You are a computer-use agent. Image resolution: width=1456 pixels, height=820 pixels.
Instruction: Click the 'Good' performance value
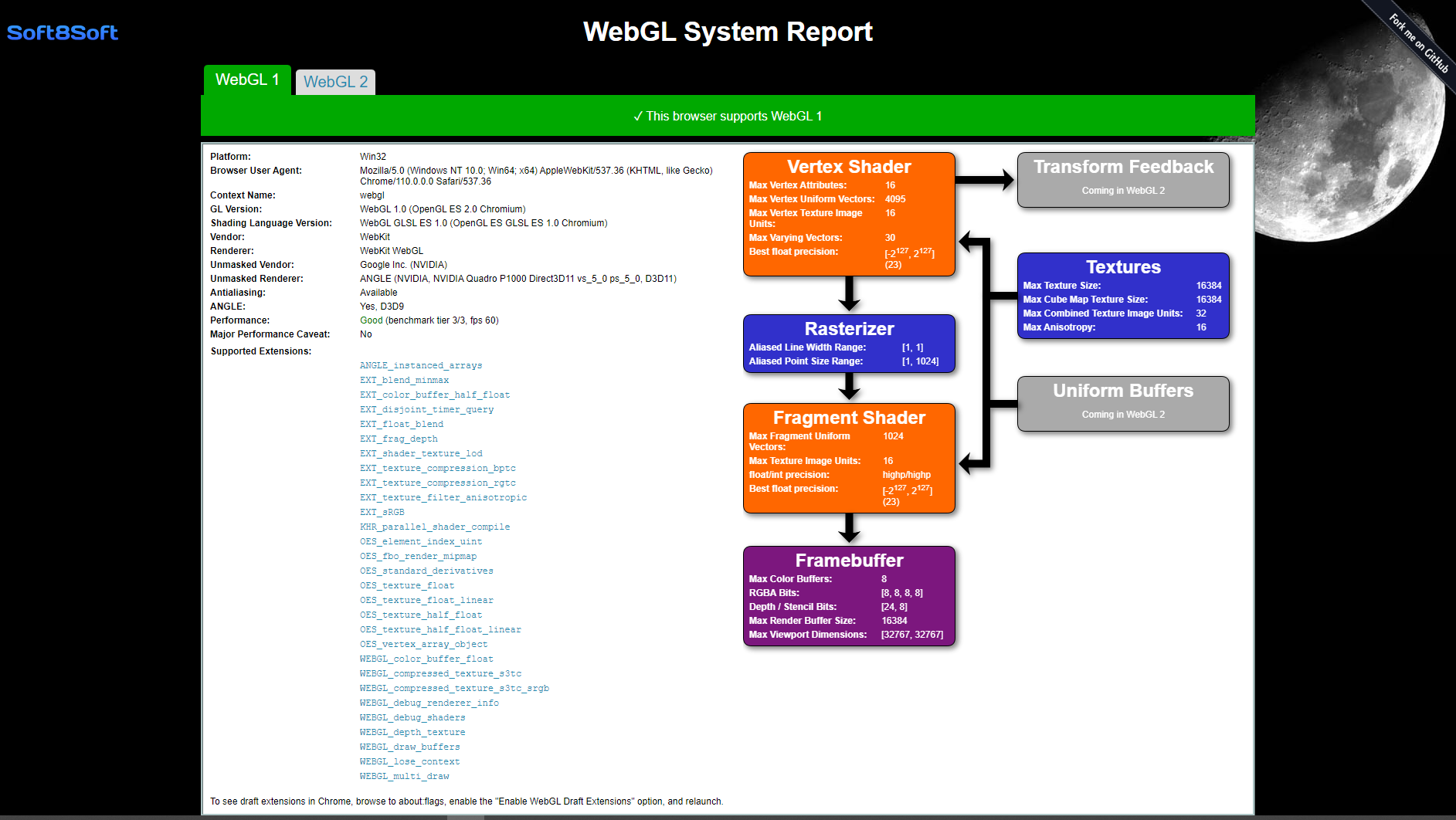point(372,320)
